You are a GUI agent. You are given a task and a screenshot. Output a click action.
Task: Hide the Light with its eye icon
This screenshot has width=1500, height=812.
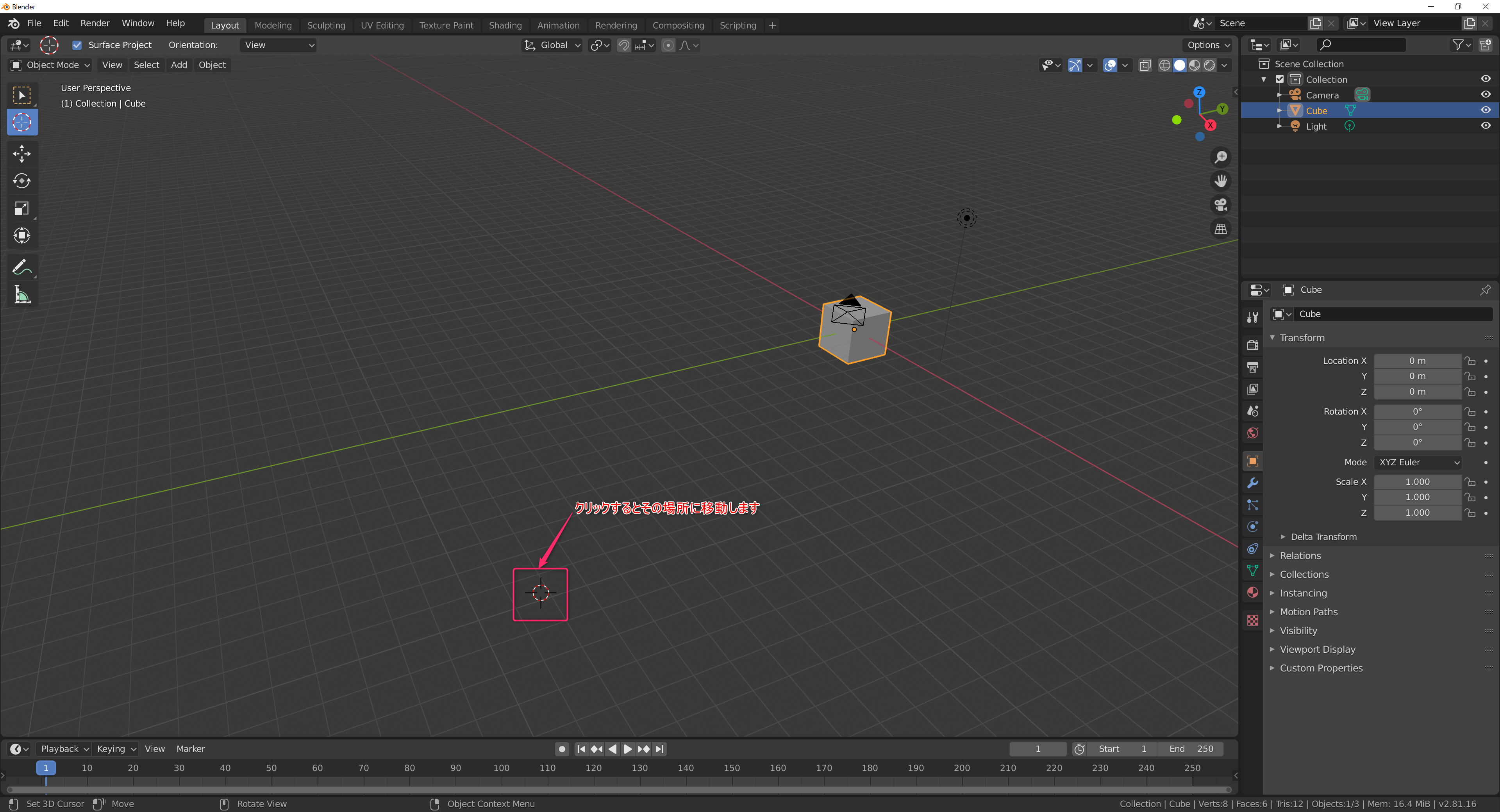tap(1486, 126)
